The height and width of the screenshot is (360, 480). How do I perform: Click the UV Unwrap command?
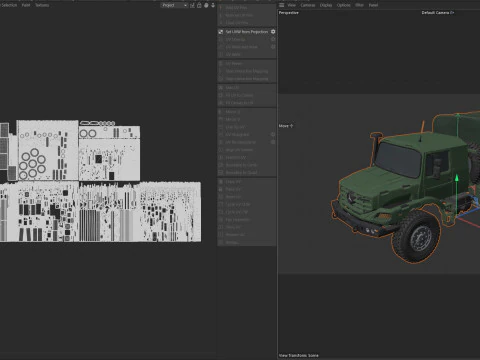pos(236,39)
